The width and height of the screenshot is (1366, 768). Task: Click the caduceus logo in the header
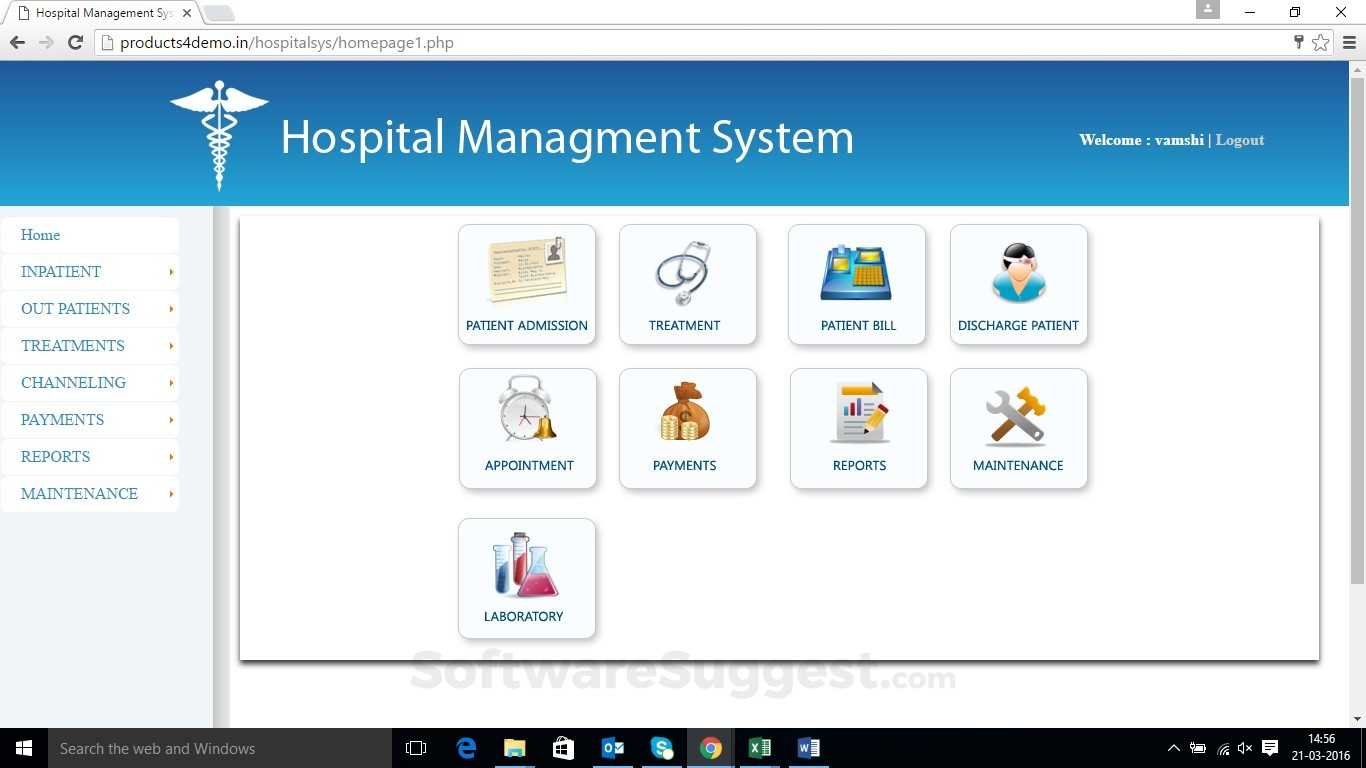tap(218, 133)
